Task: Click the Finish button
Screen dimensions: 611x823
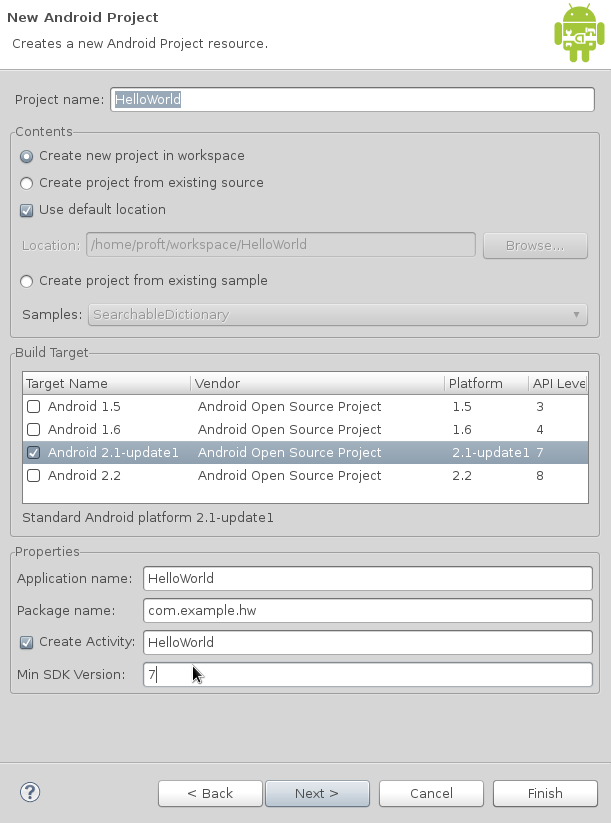Action: click(545, 793)
